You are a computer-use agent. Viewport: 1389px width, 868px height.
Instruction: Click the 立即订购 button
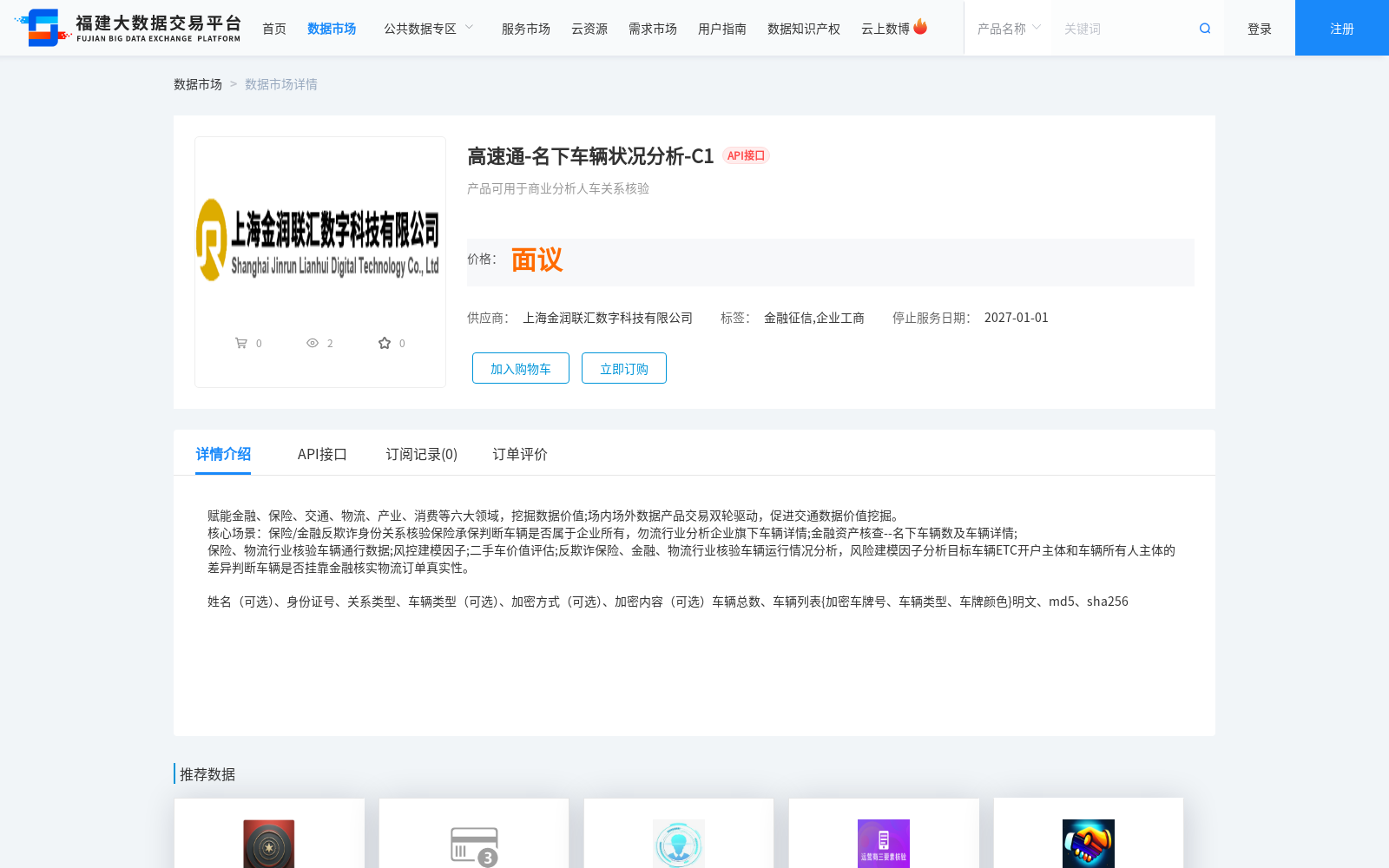(x=624, y=368)
